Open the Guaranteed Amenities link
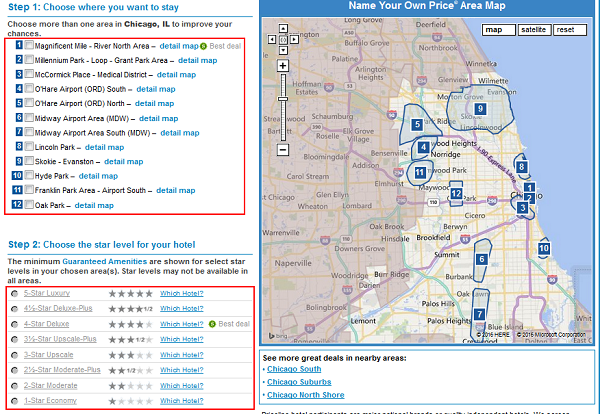Screen dimensions: 600x414 (104, 262)
